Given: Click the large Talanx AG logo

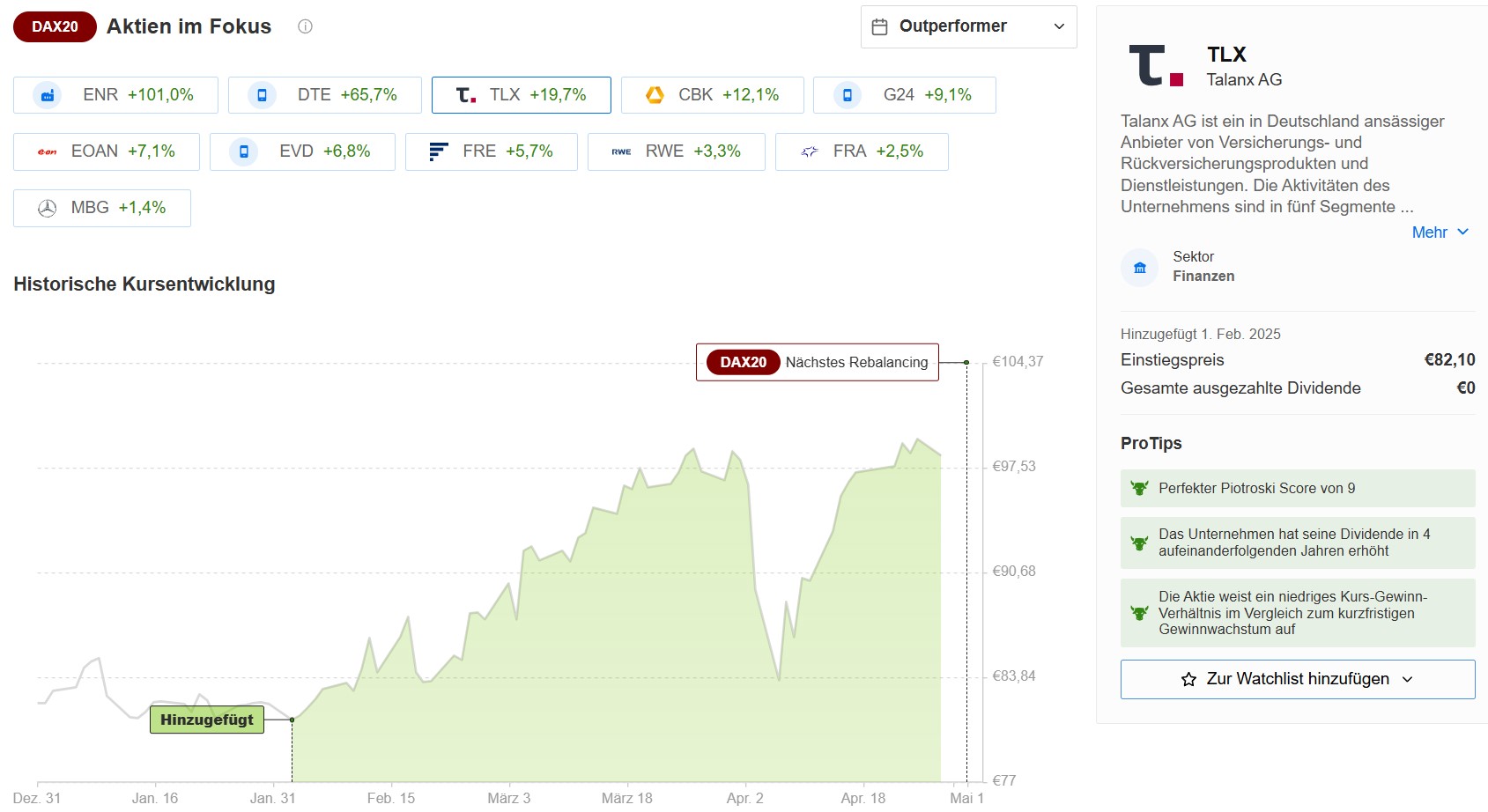Looking at the screenshot, I should (1156, 65).
